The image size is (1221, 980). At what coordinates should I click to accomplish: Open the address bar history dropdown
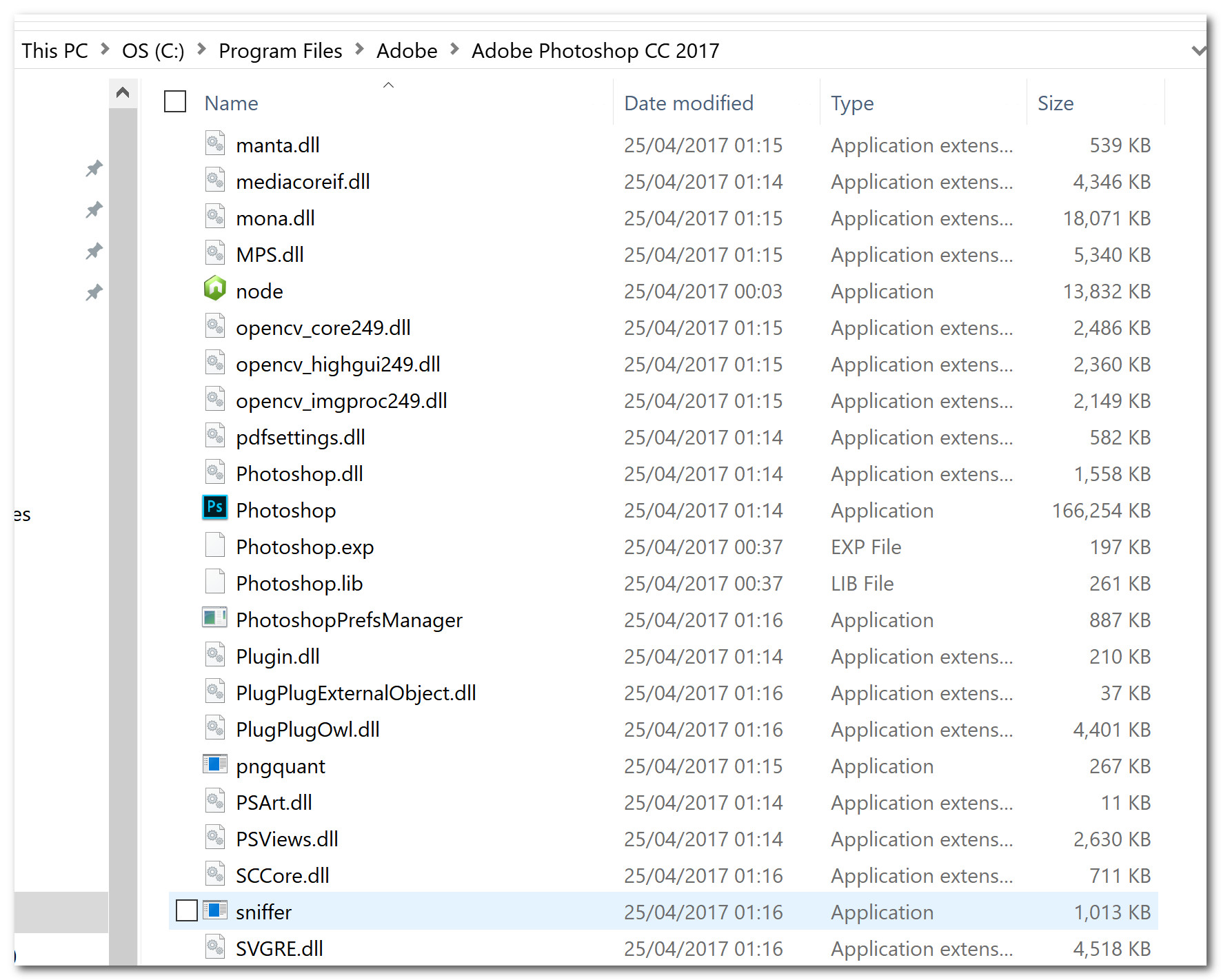[x=1199, y=50]
